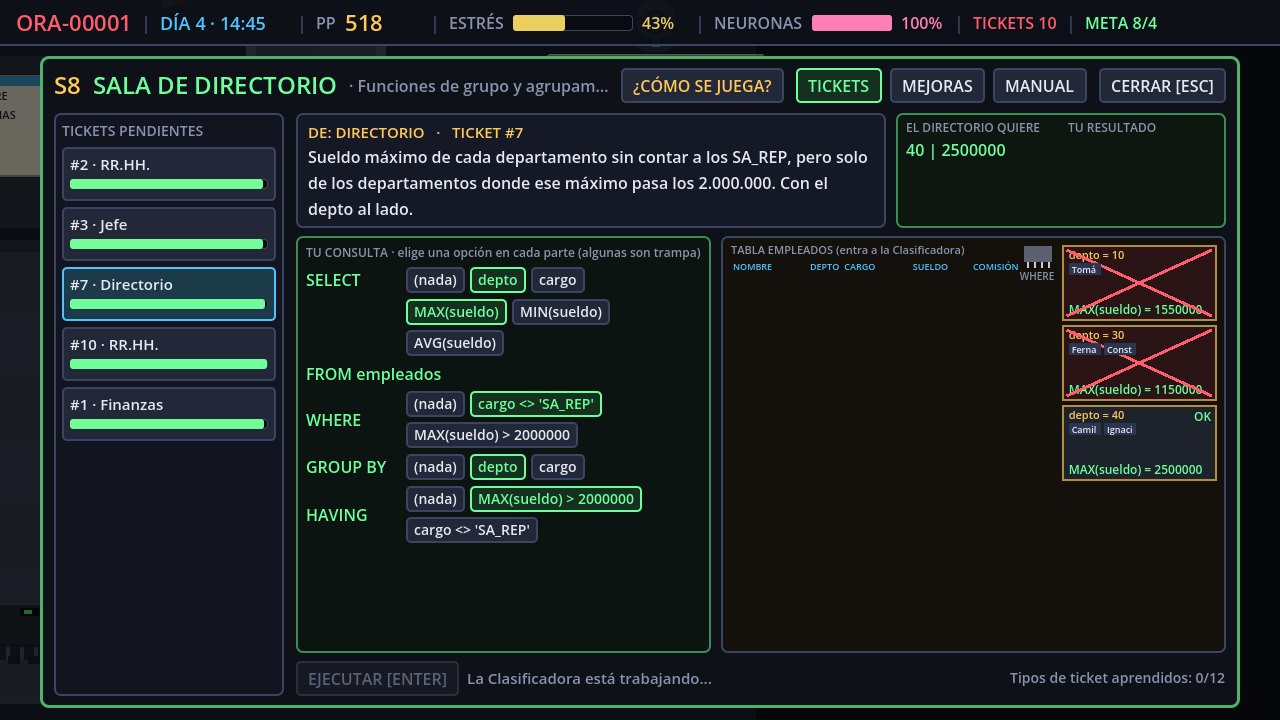Open the ¿CÓMO SE JUEGA? help
The image size is (1280, 720).
click(702, 86)
